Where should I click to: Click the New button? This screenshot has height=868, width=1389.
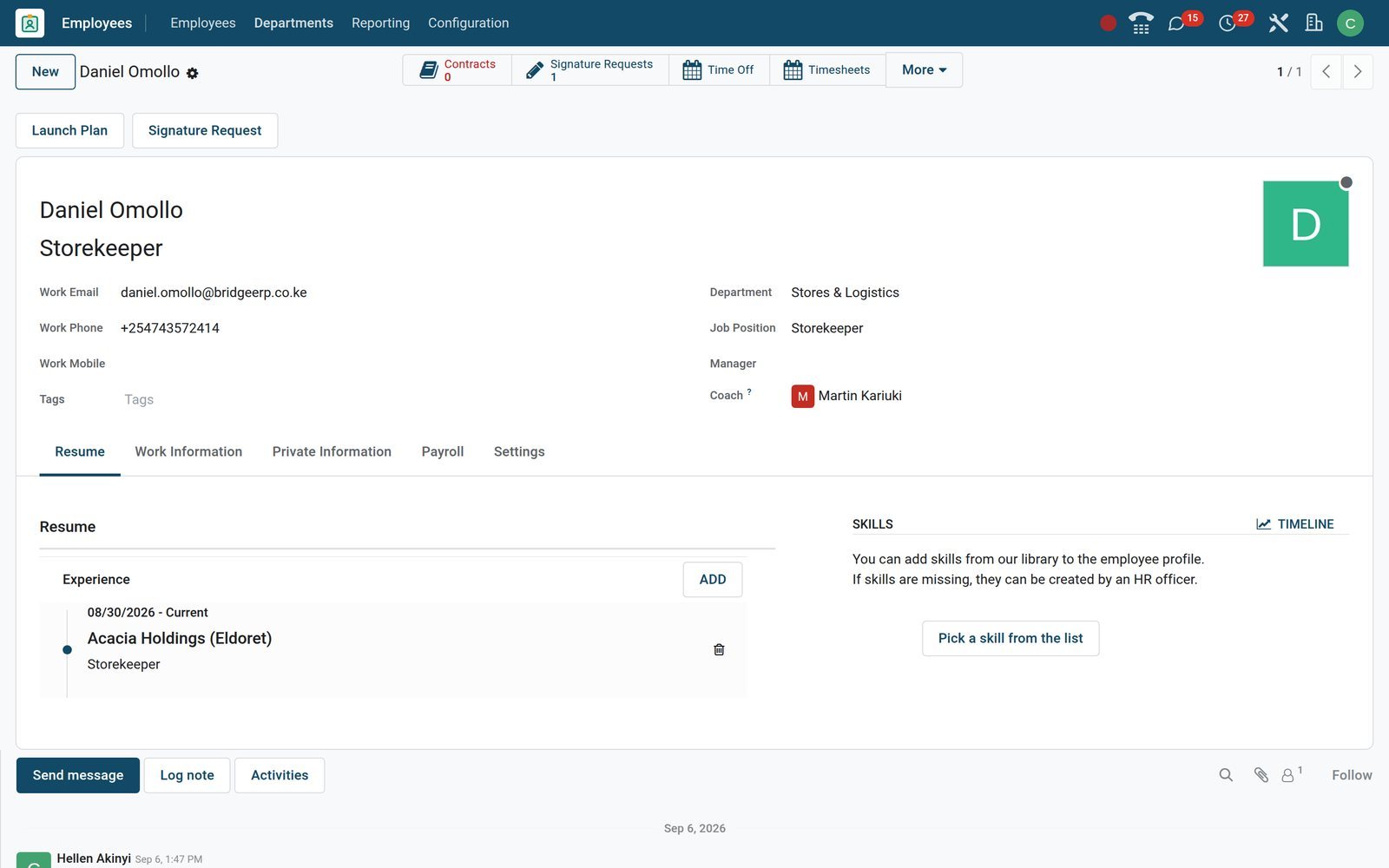[45, 72]
